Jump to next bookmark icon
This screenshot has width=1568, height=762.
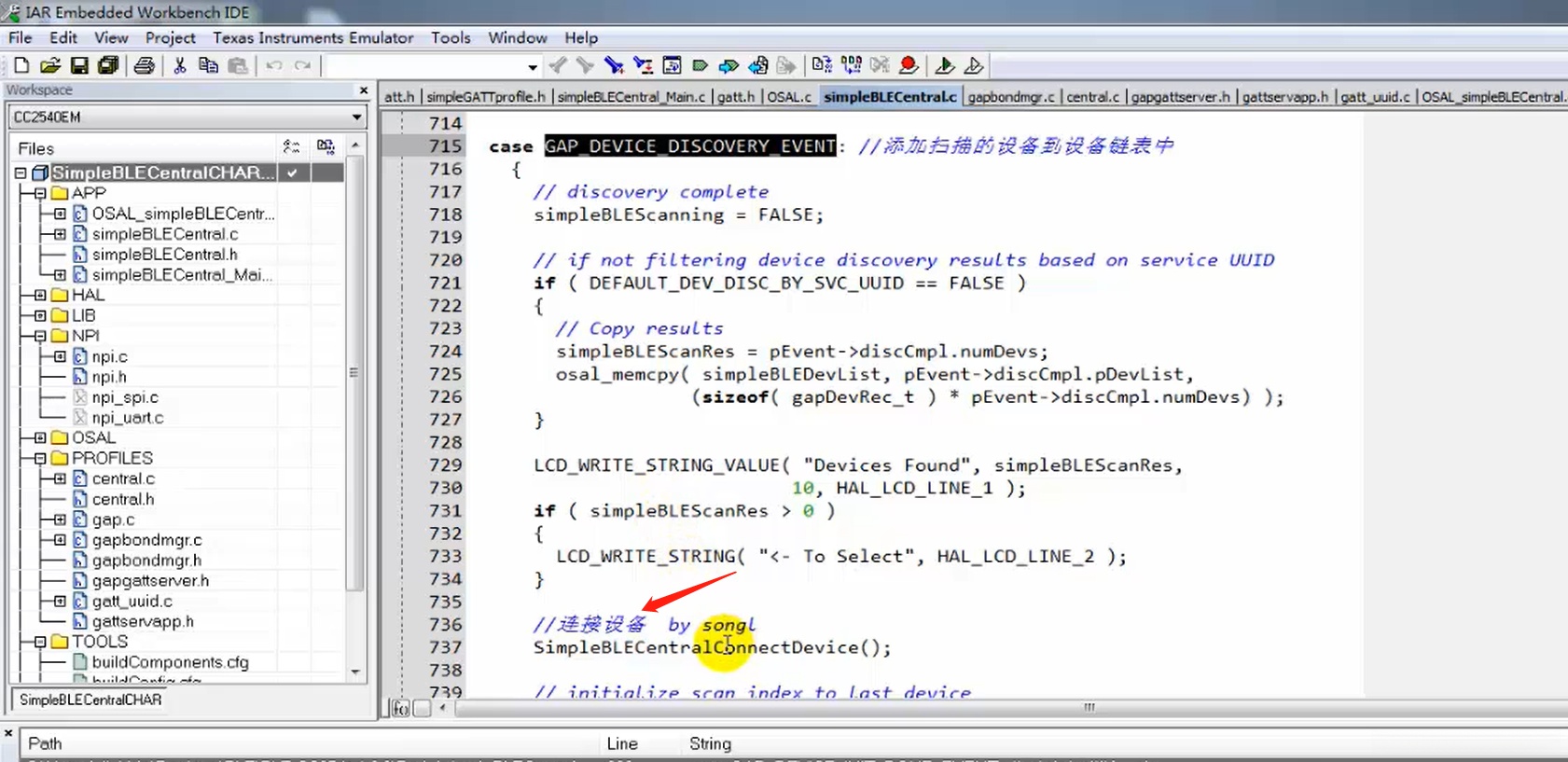click(728, 65)
